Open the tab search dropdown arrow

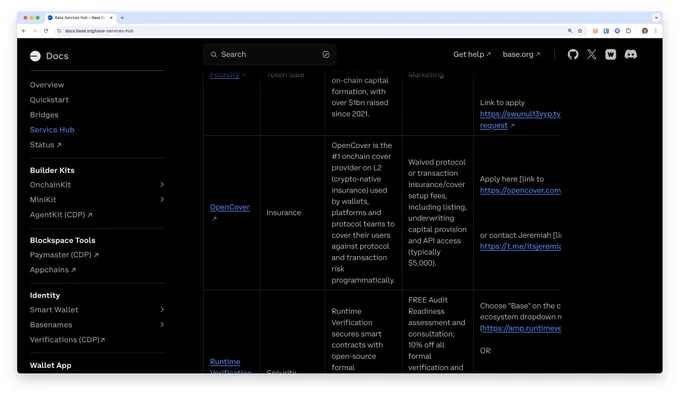tap(656, 18)
